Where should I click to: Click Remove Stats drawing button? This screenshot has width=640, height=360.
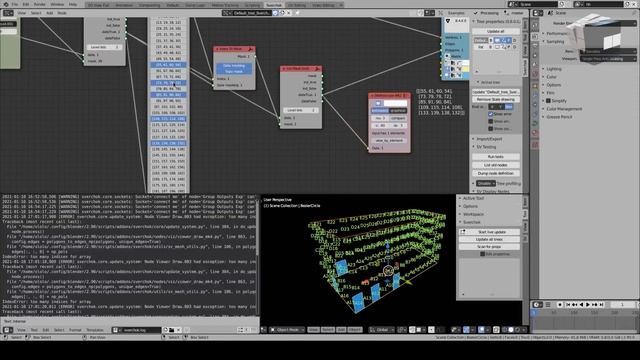496,99
